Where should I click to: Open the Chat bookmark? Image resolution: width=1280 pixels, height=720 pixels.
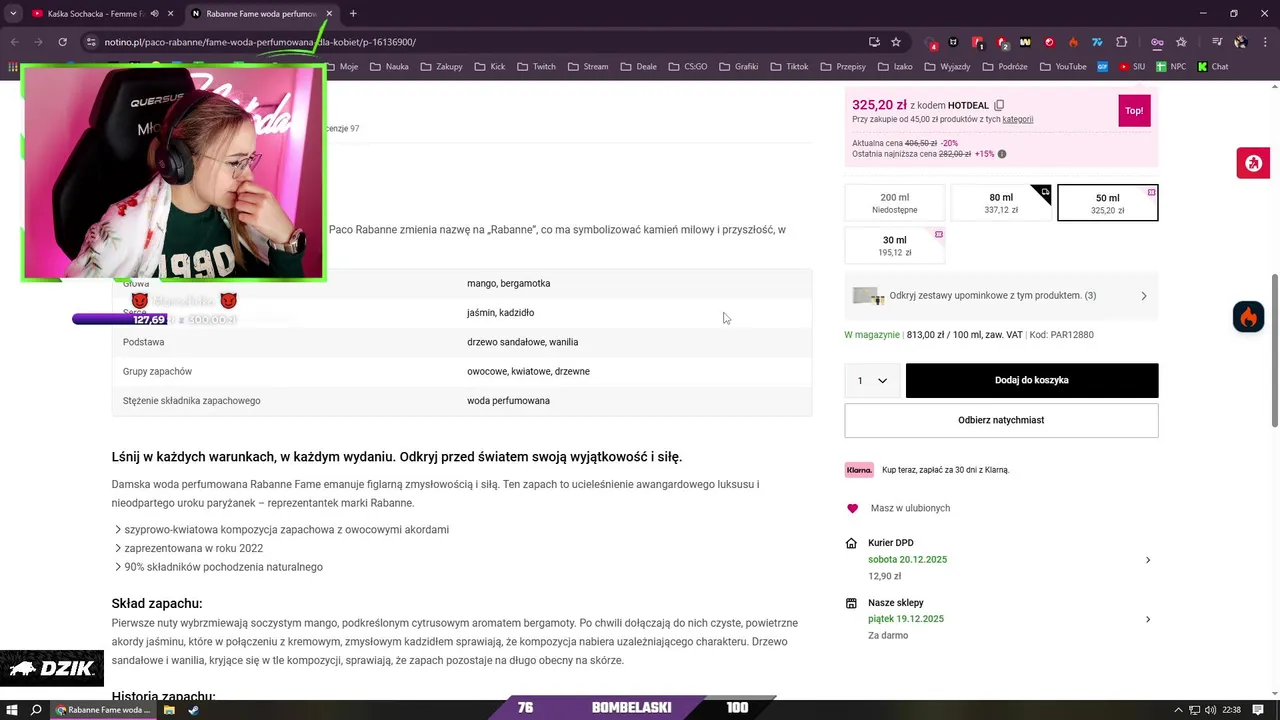pos(1213,67)
